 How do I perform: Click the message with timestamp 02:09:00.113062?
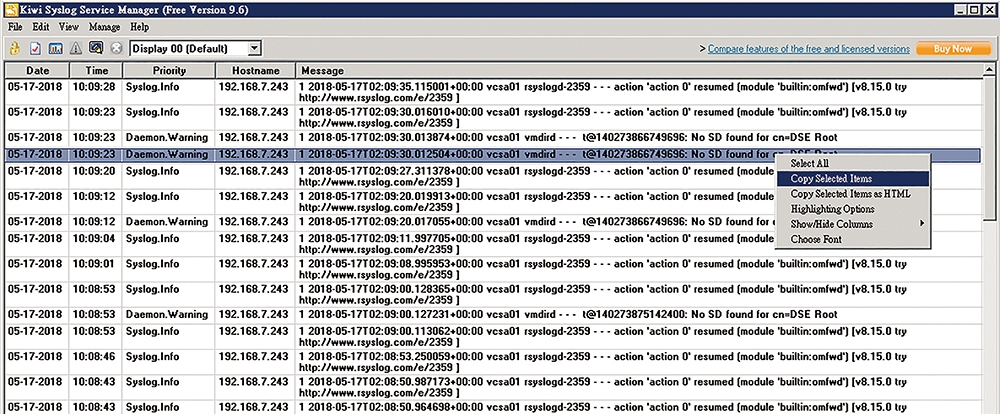tap(603, 337)
